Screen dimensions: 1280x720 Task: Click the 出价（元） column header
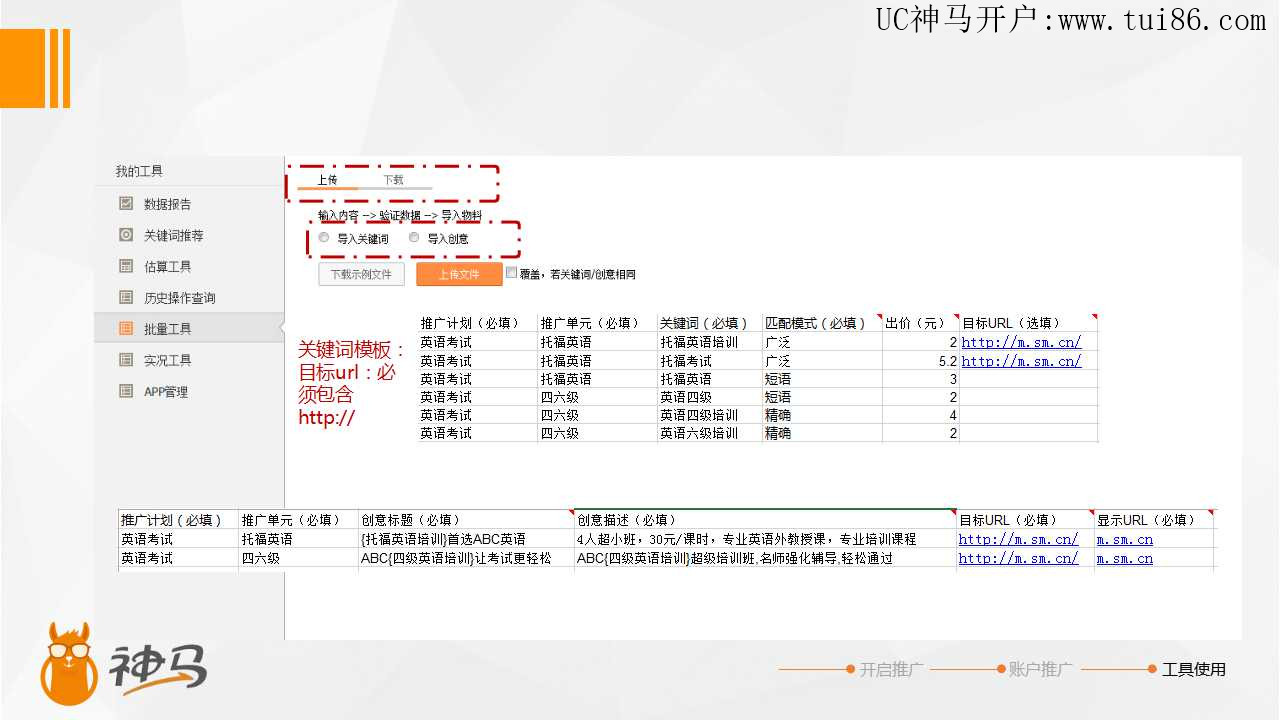916,323
